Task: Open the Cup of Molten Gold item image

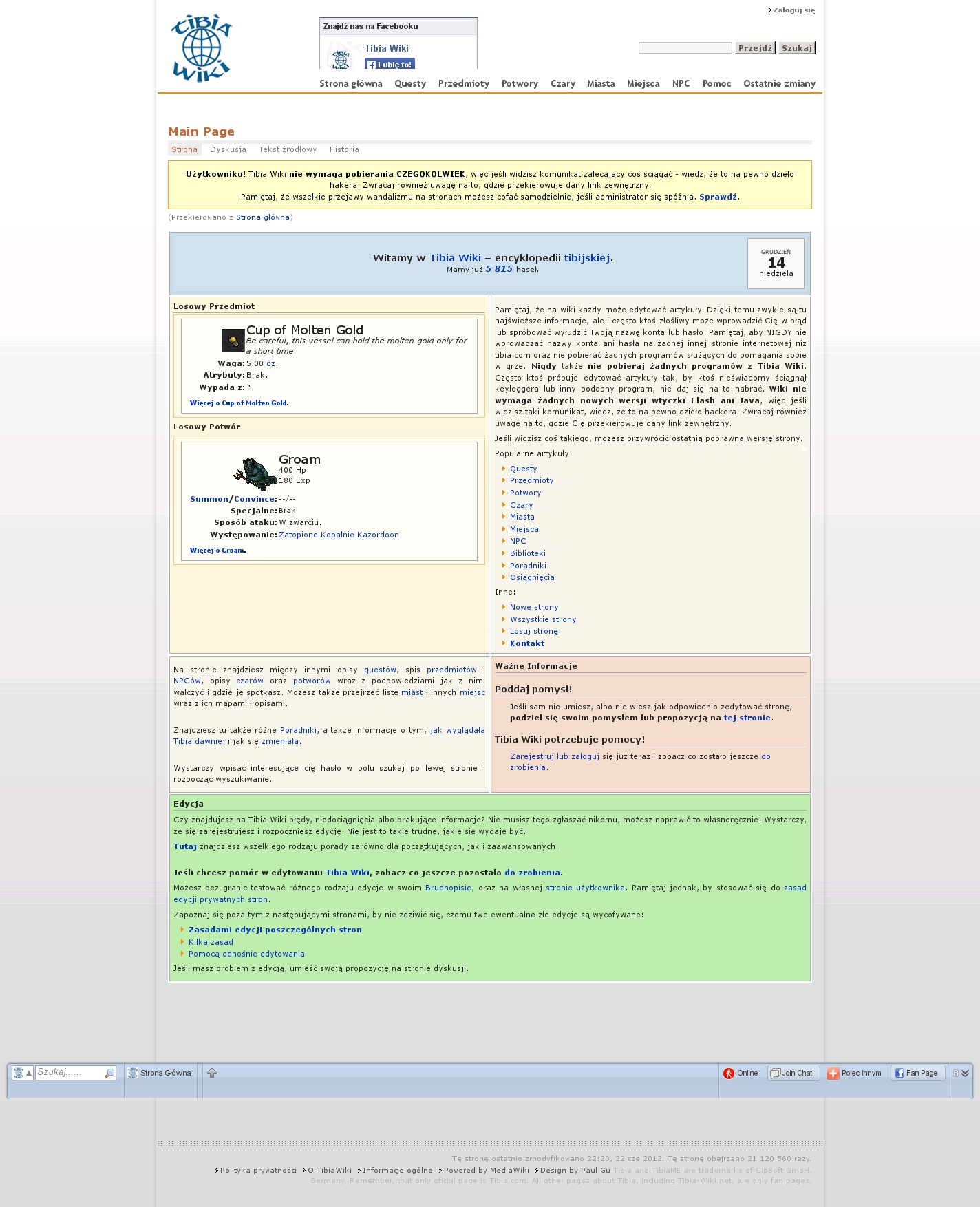Action: tap(233, 340)
